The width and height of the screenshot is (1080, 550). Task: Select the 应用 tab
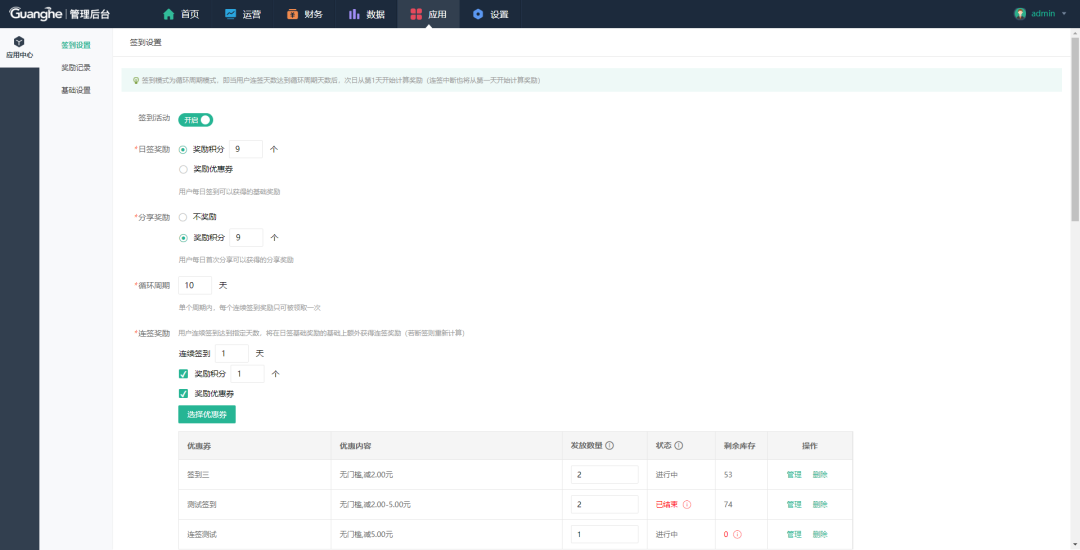428,14
